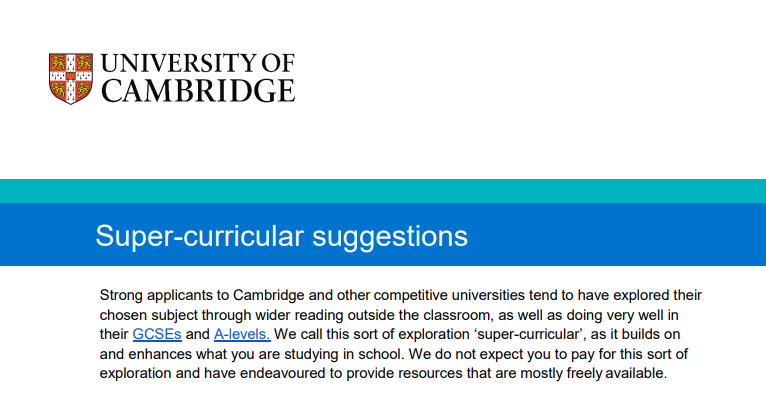
Task: Click the teal stripe above the title banner
Action: click(383, 191)
